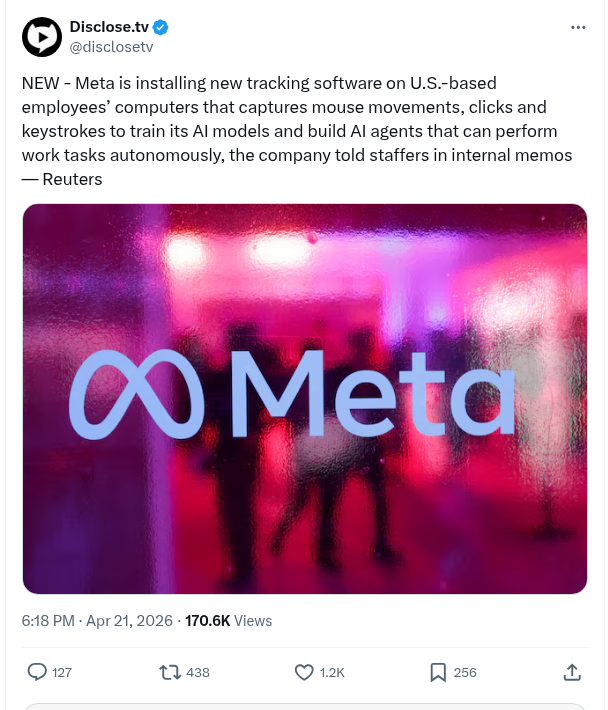Click the reply speech bubble icon
The image size is (608, 710).
(37, 672)
